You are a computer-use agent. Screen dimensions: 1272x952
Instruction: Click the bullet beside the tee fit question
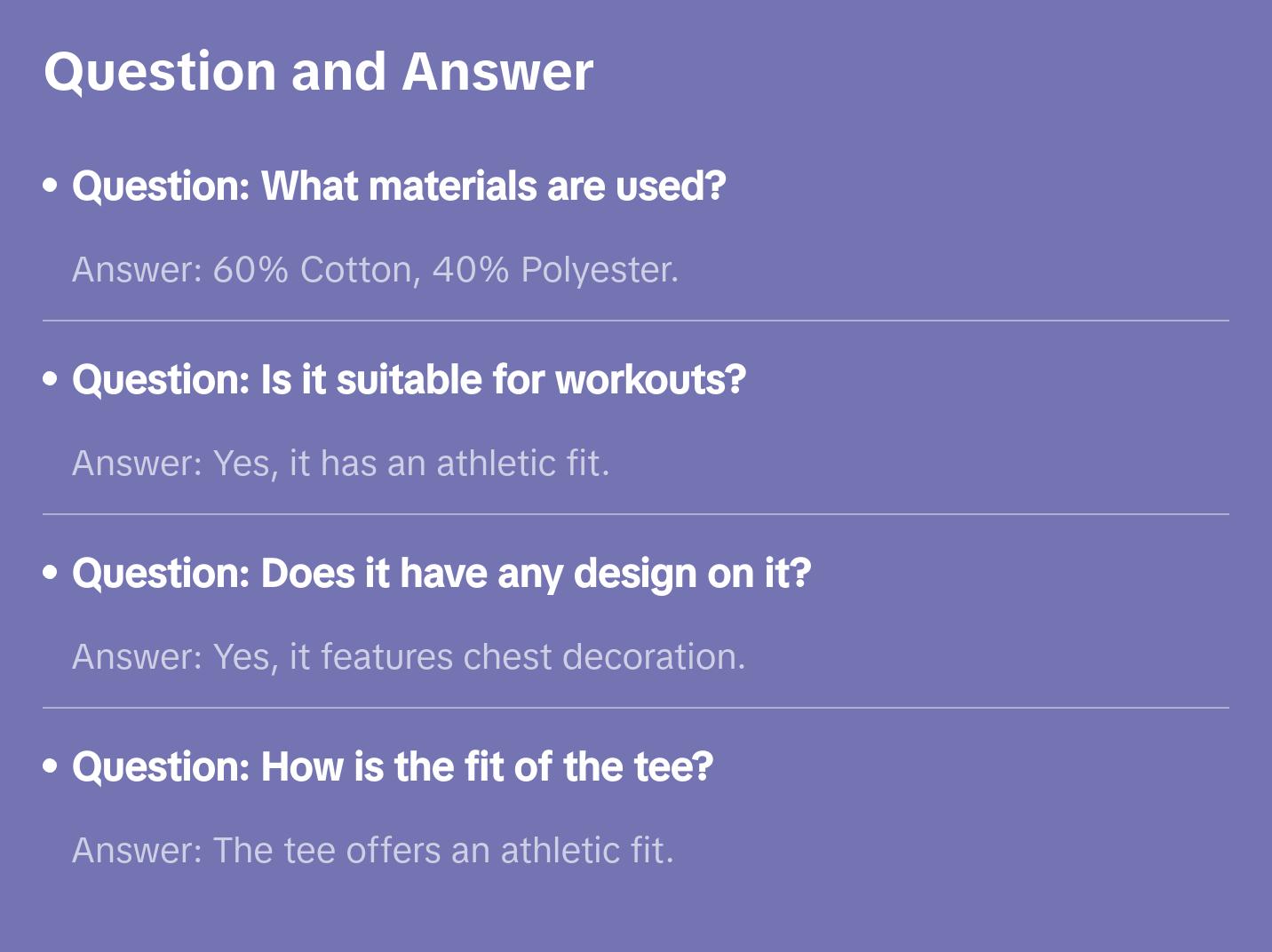click(51, 766)
